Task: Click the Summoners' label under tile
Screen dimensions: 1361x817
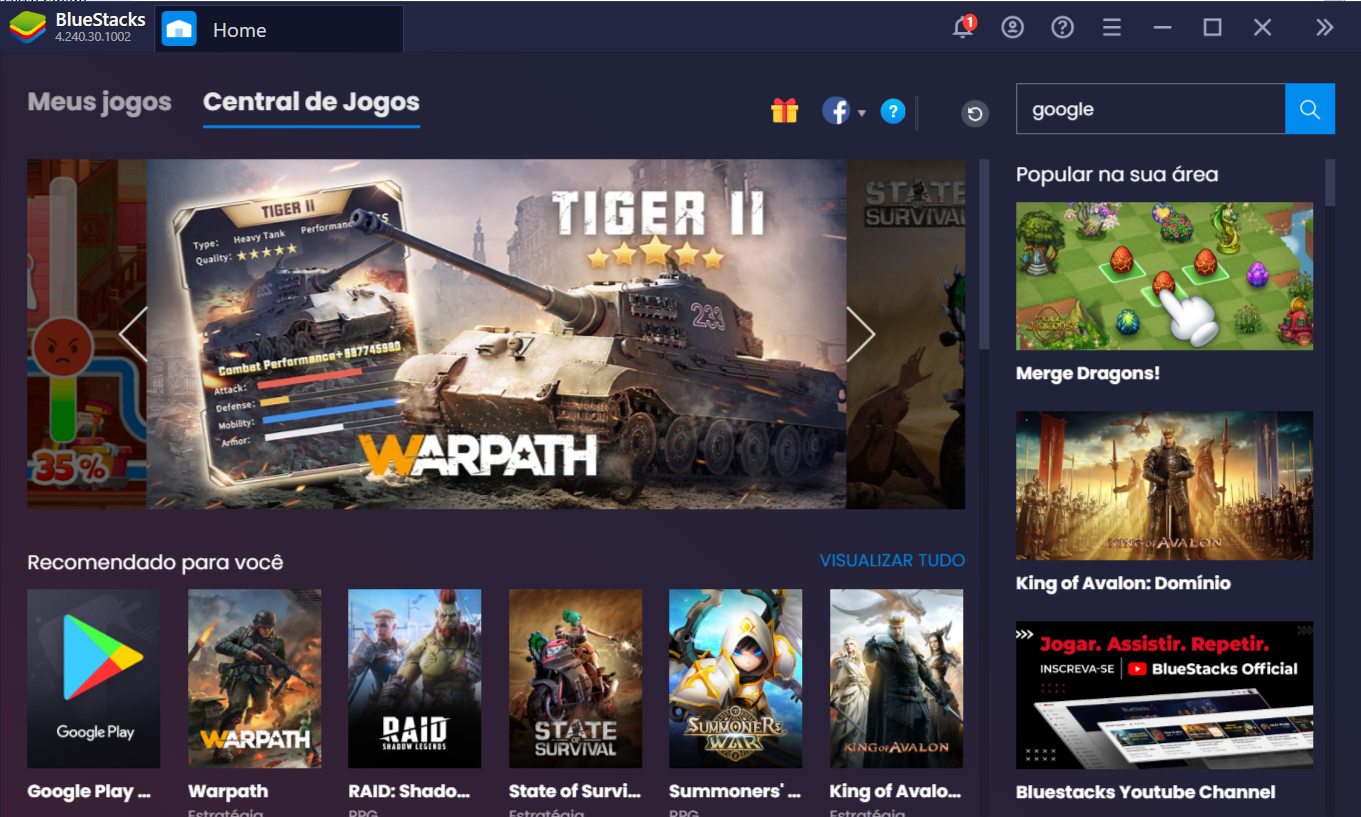Action: tap(735, 791)
